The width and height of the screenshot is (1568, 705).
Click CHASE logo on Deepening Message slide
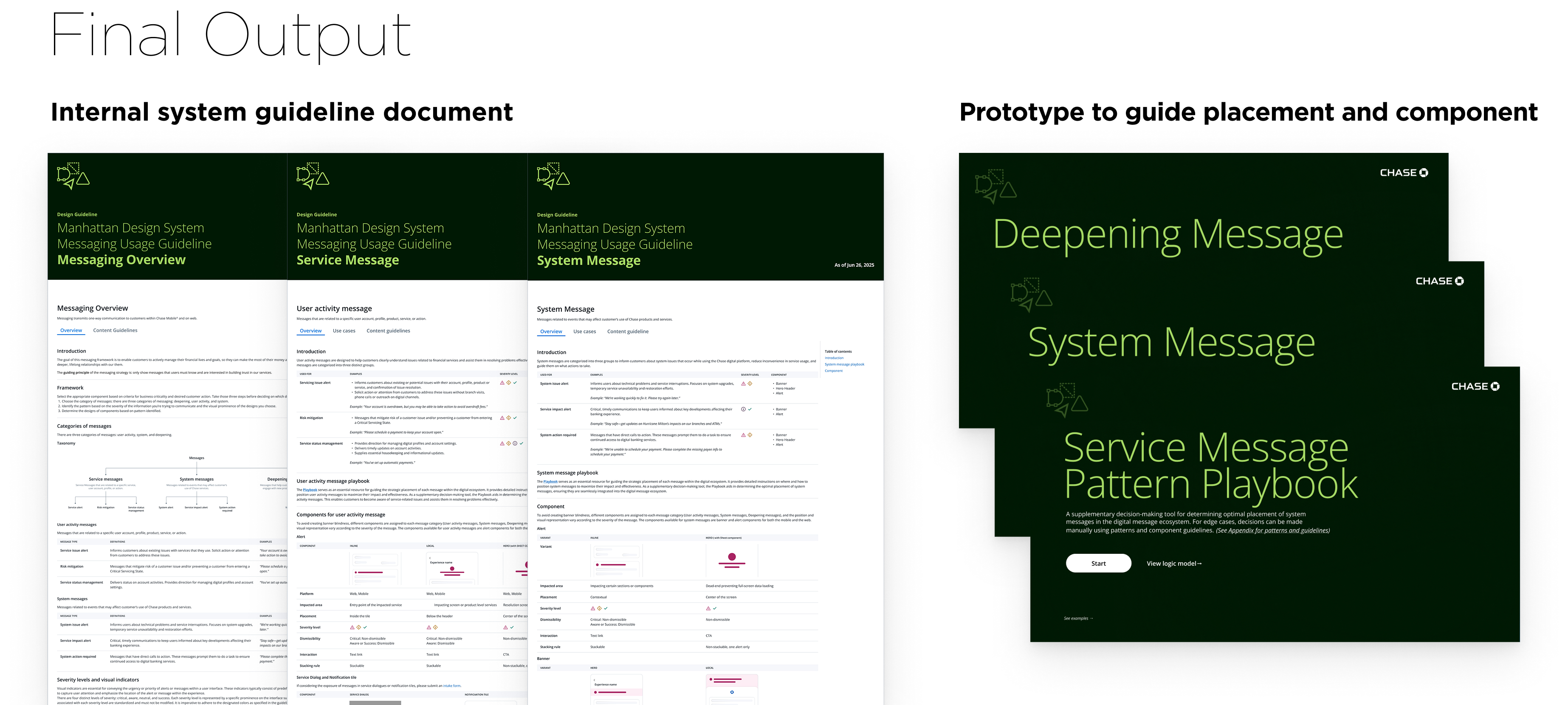pos(1404,173)
